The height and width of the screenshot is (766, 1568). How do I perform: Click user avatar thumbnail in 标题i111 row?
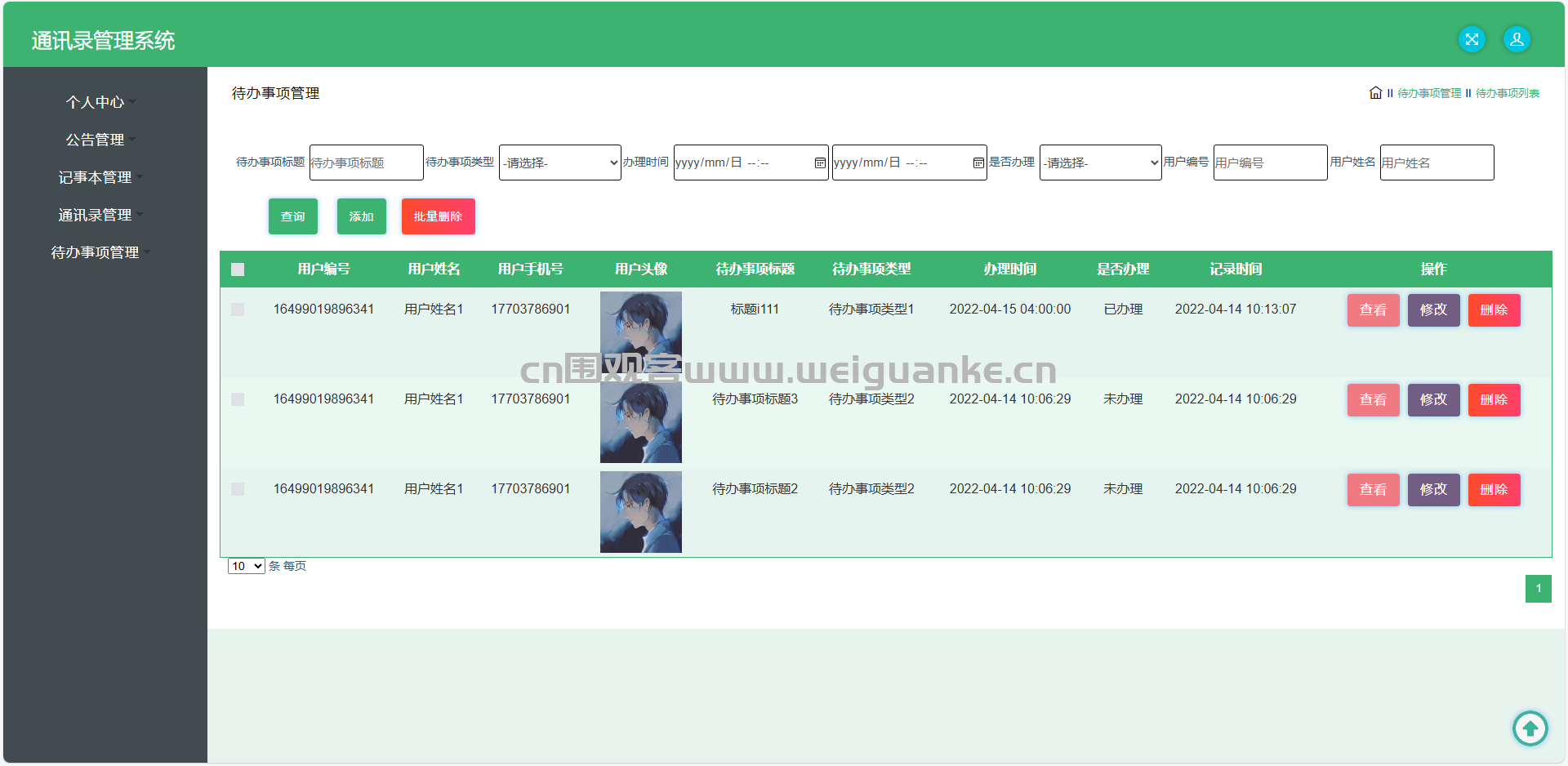point(641,332)
